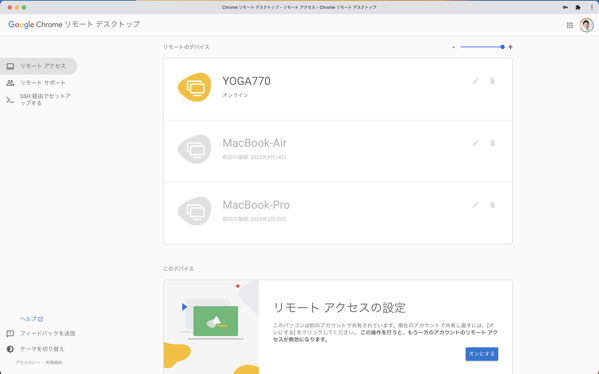Click the リモート アクセスの設定 heading
Screen dimensions: 599x374
[339, 308]
